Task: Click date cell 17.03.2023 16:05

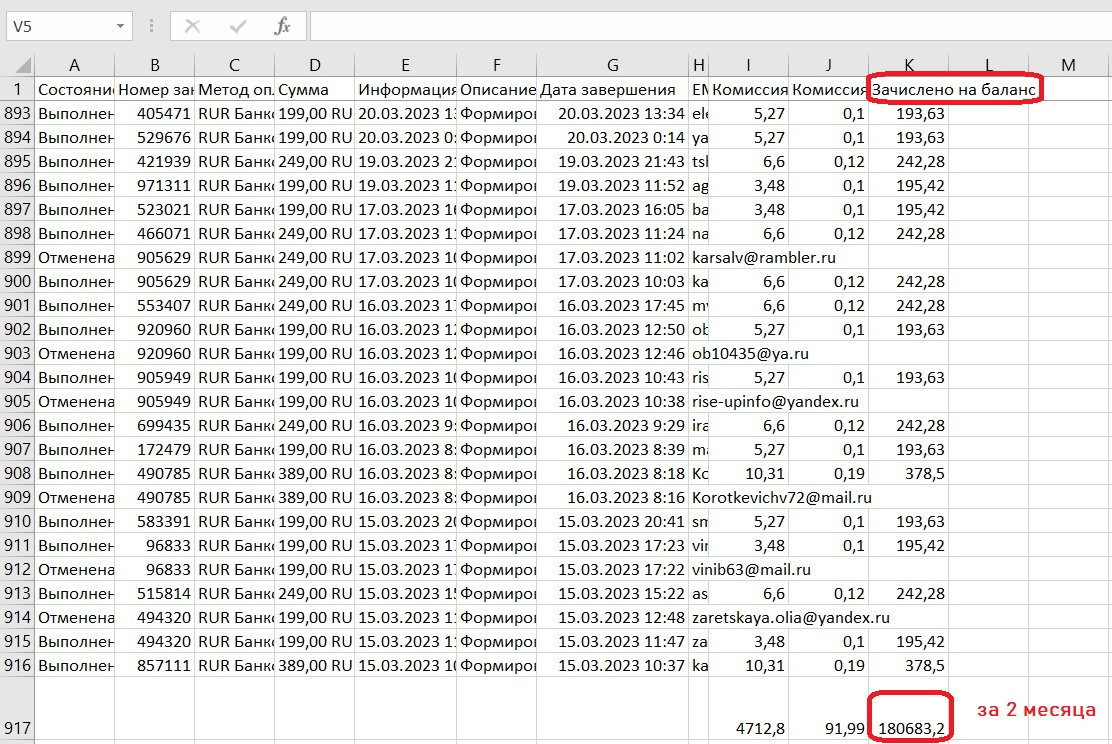Action: coord(613,209)
